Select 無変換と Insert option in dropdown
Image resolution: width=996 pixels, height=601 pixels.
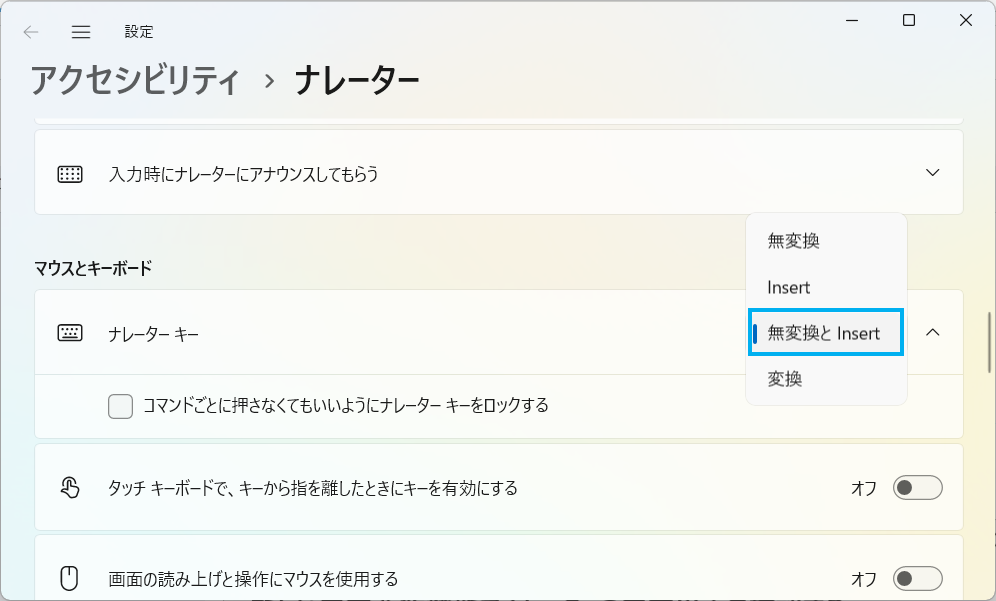pos(826,333)
